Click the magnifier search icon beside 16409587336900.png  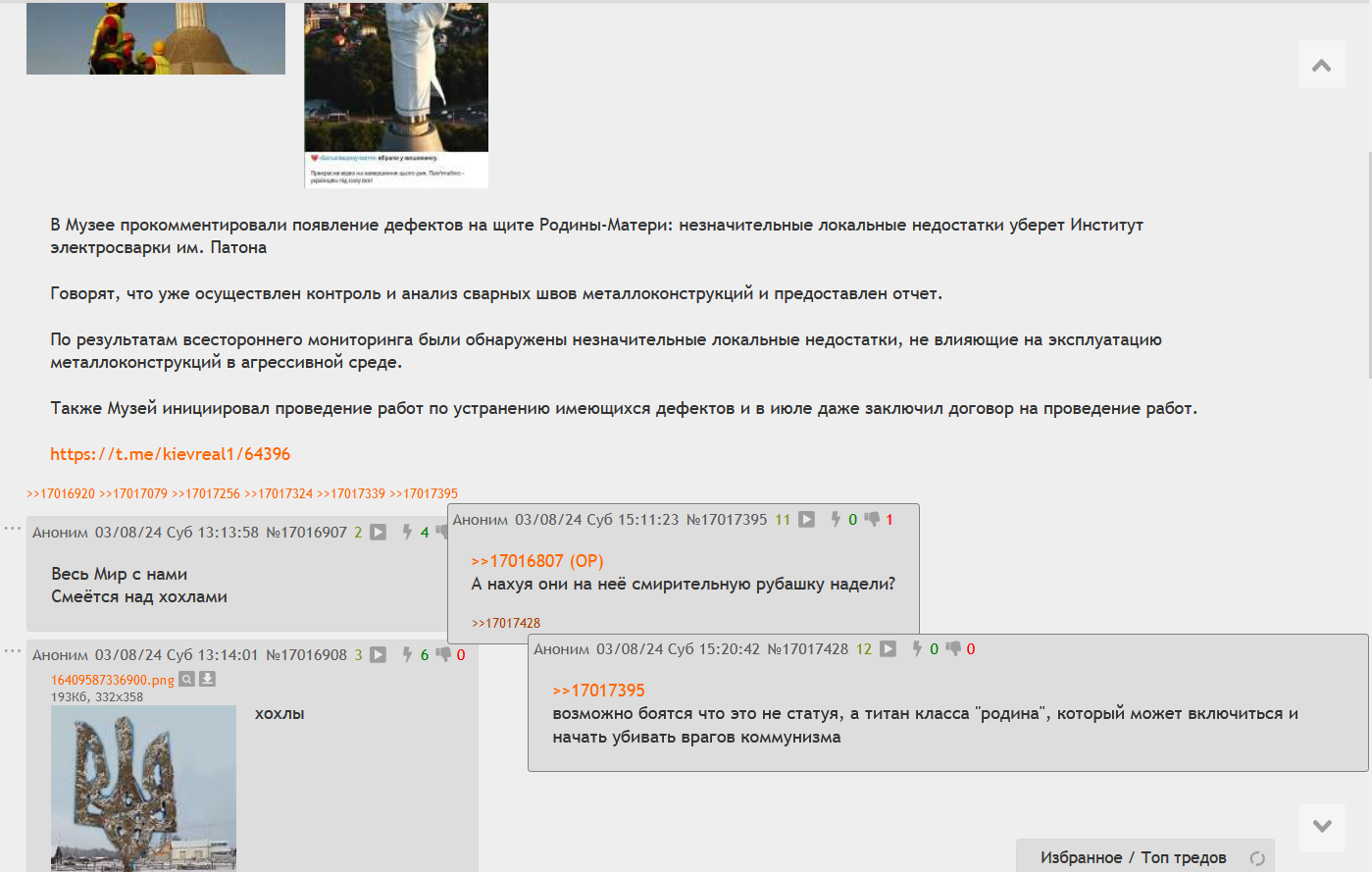pos(186,680)
